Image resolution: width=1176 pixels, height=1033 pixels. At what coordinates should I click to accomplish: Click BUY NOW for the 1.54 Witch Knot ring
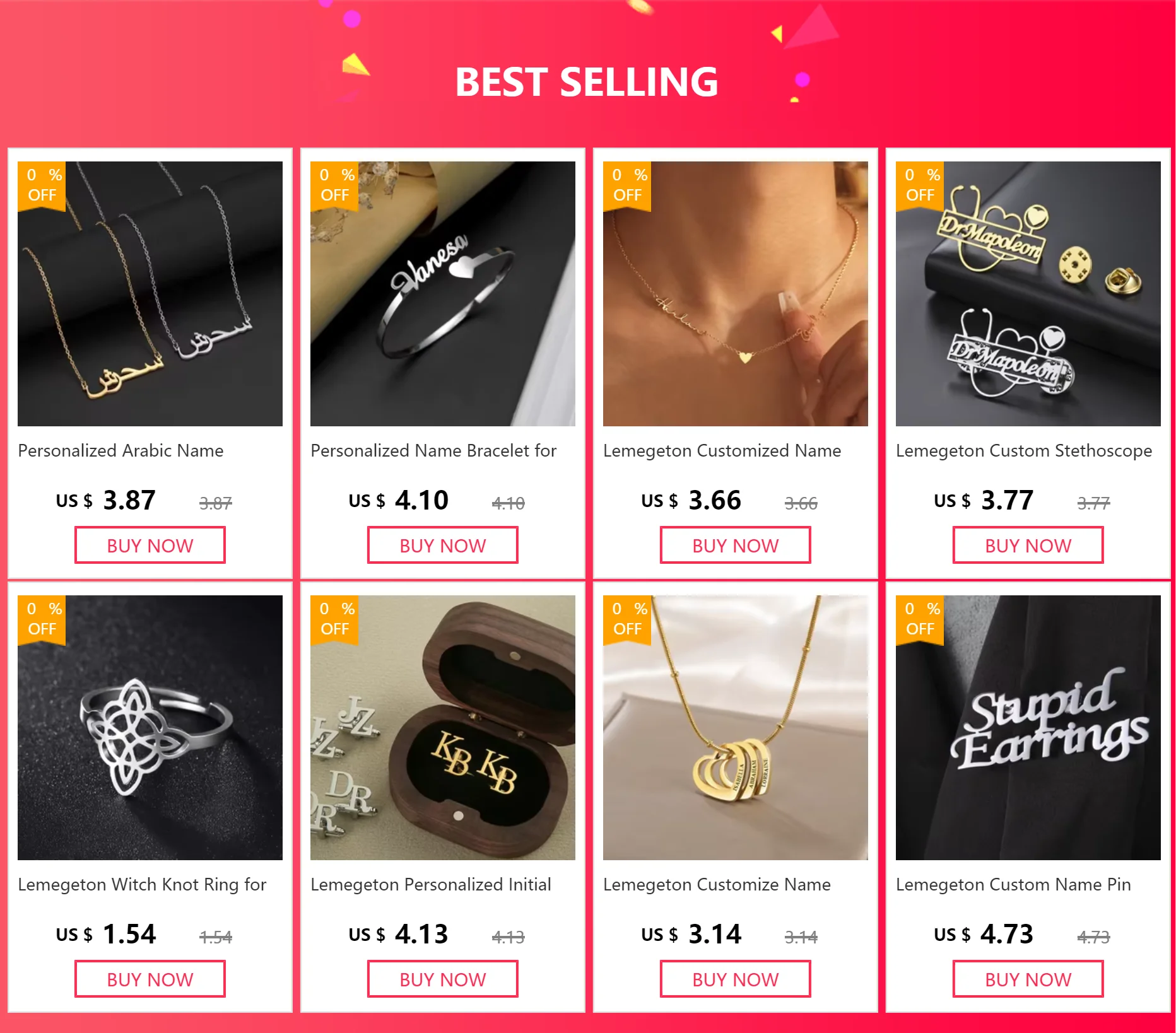tap(150, 979)
